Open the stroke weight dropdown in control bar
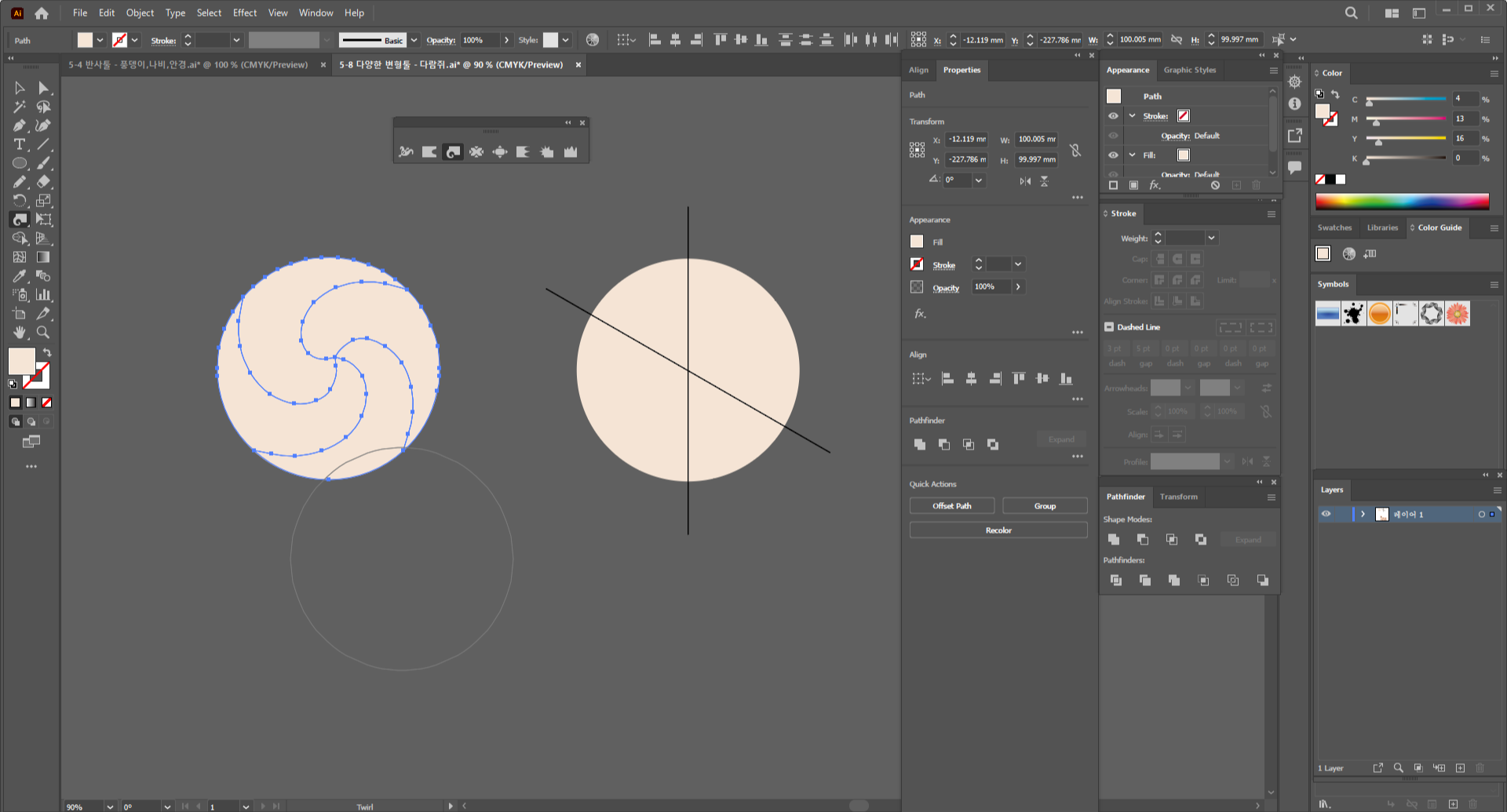Image resolution: width=1507 pixels, height=812 pixels. (x=236, y=40)
